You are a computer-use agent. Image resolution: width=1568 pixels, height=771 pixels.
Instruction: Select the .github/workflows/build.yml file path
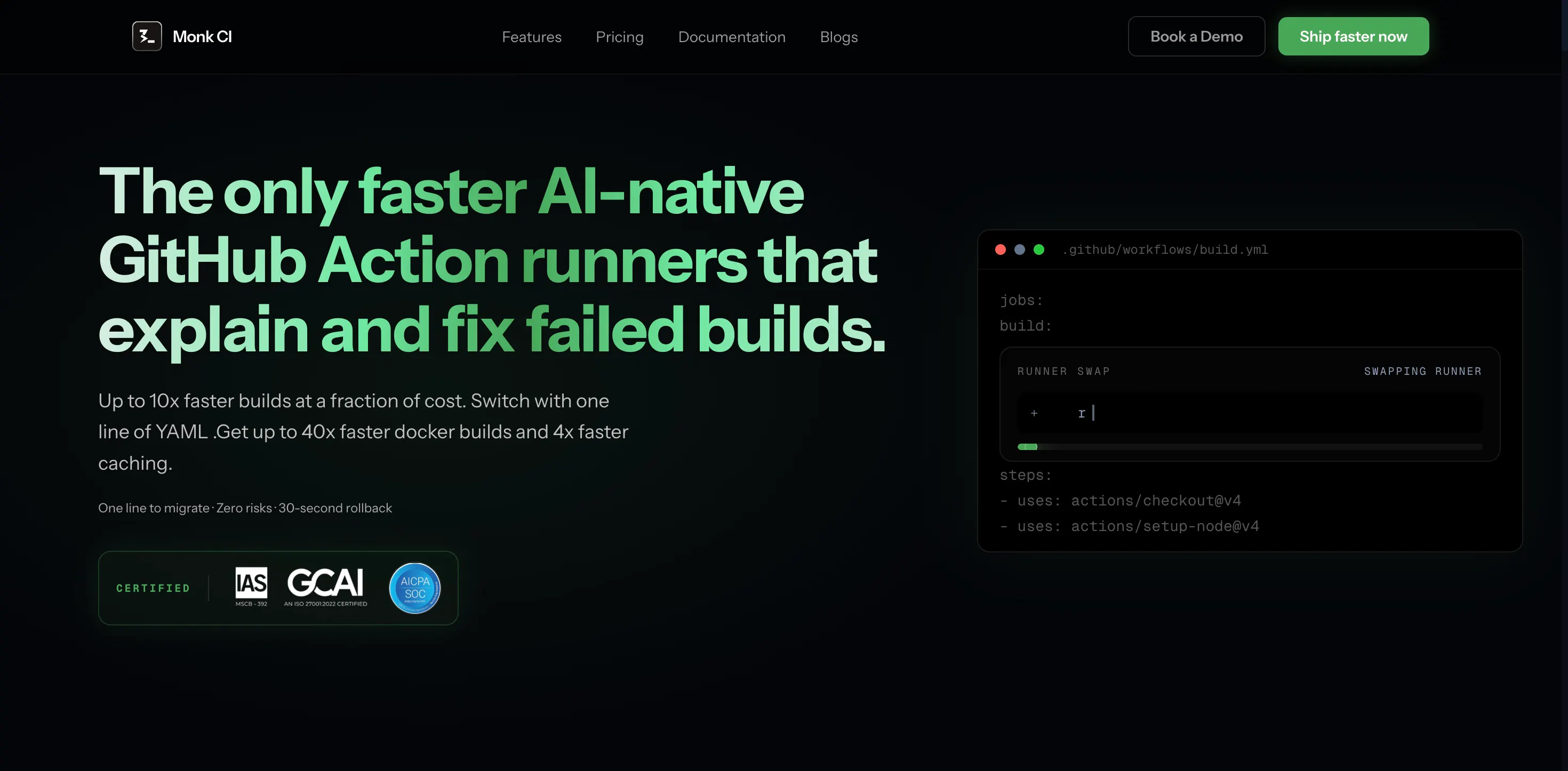(x=1165, y=250)
